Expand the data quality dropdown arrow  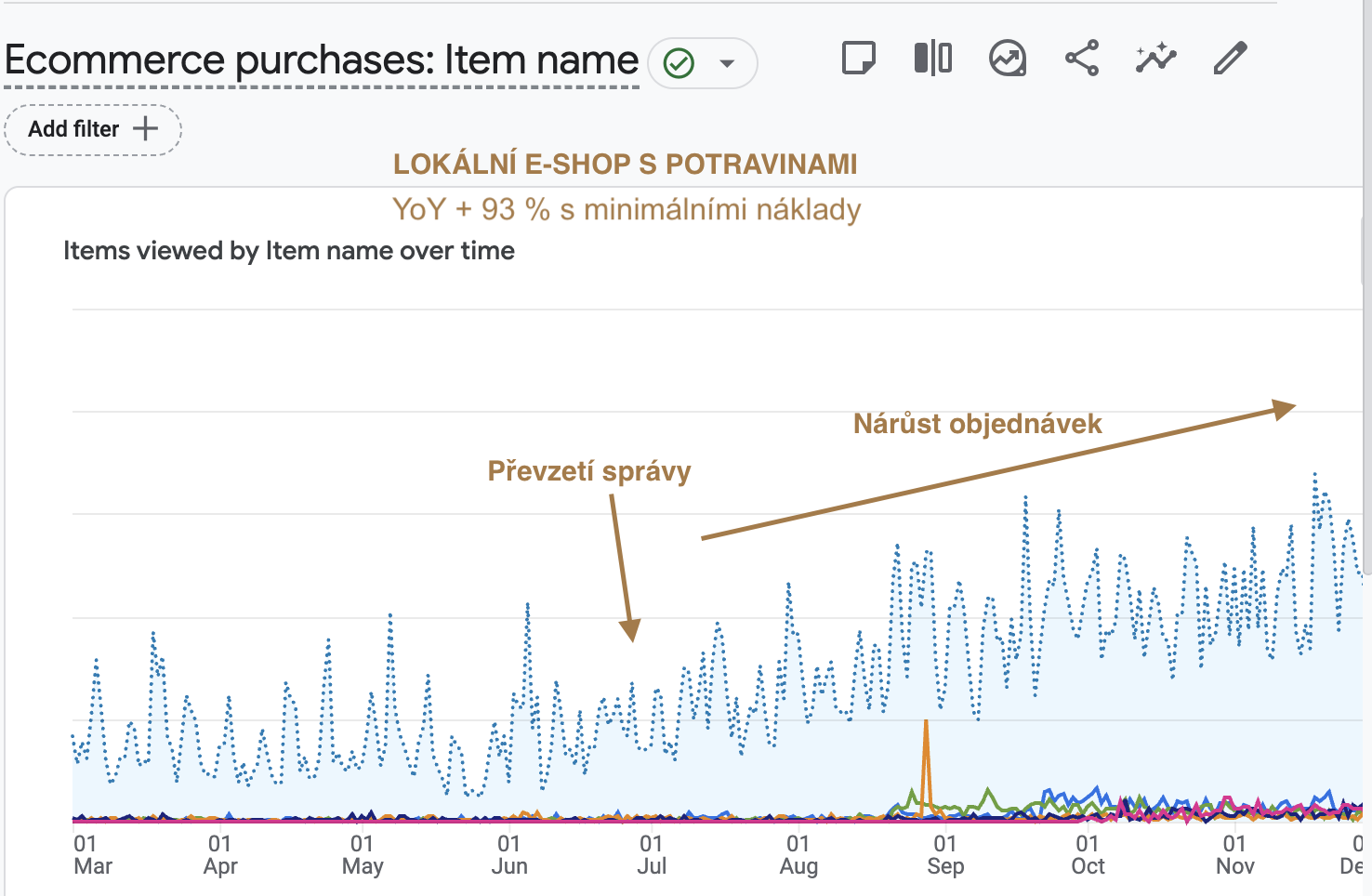727,63
